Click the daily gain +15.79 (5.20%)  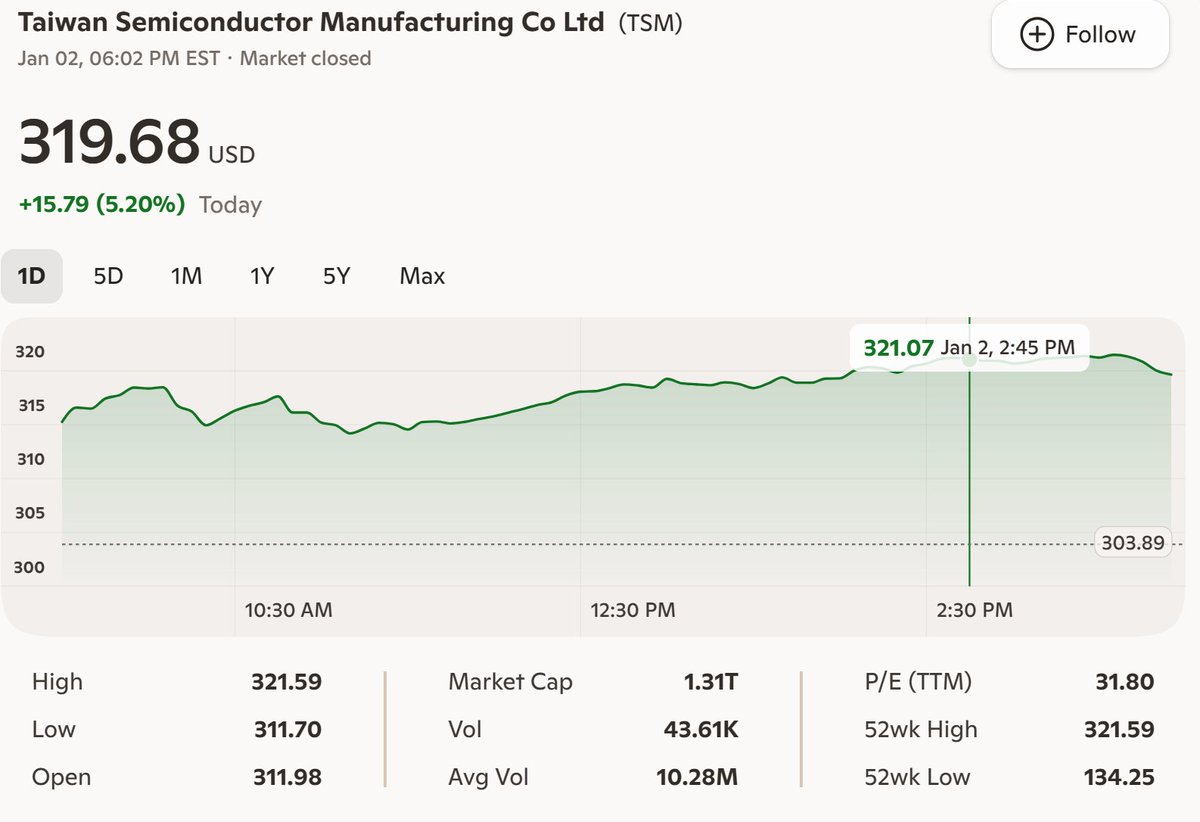point(102,204)
